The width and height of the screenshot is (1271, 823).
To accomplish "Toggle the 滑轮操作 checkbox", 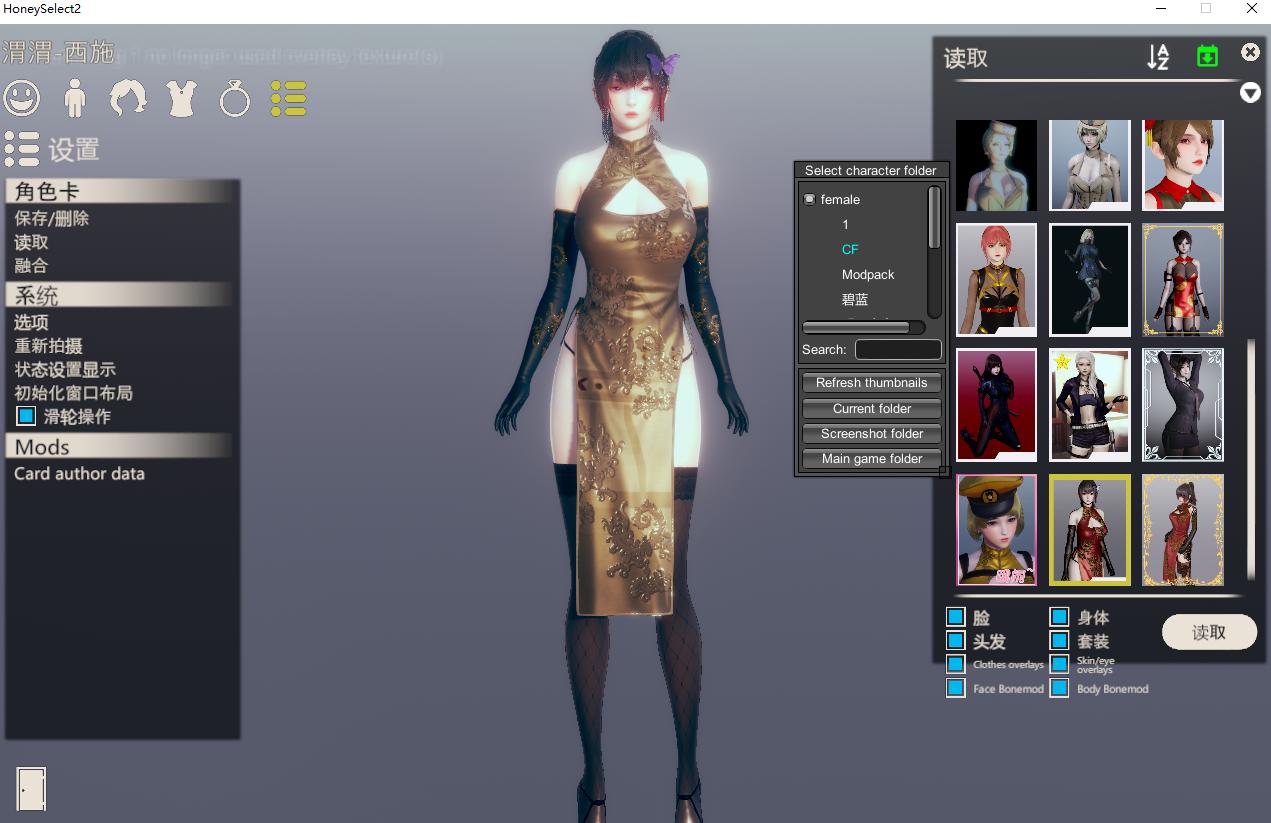I will click(26, 416).
